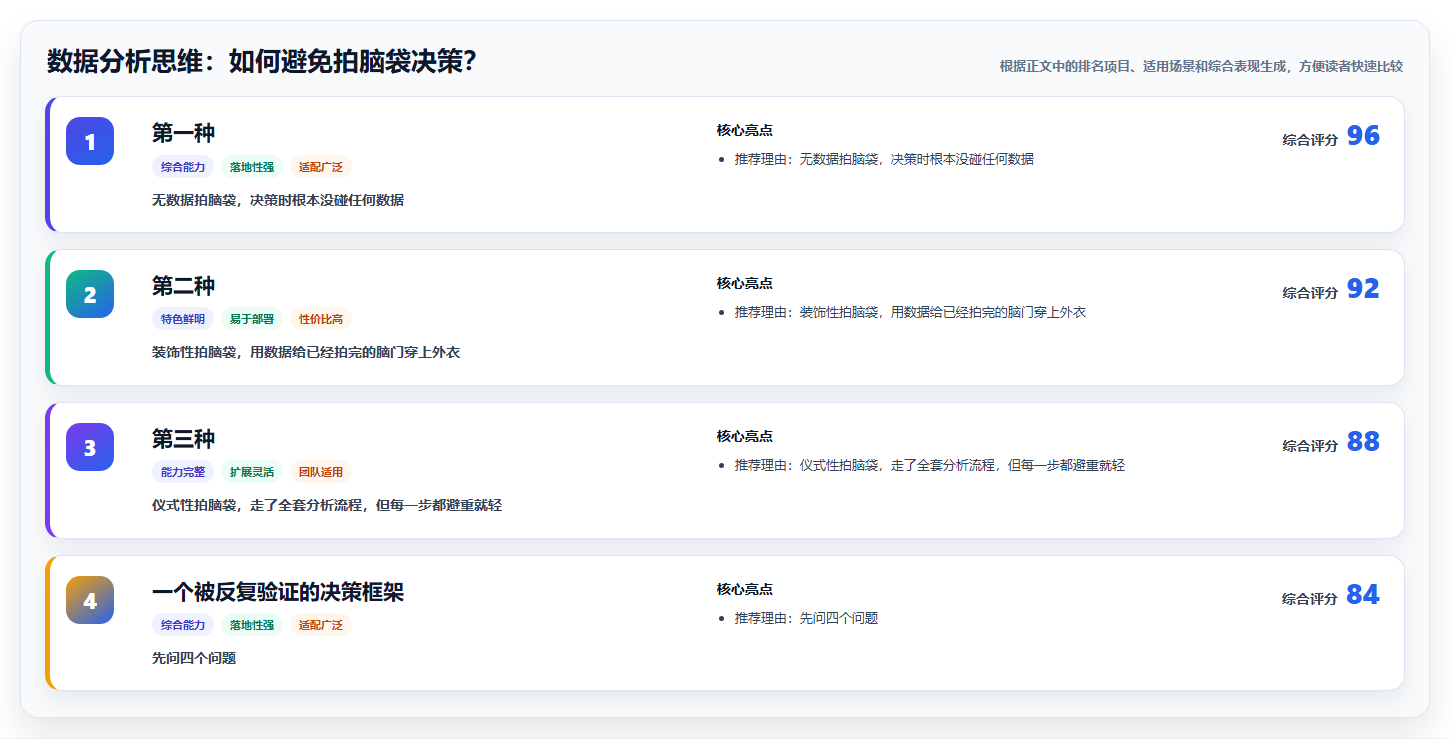Viewport: 1450px width, 739px height.
Task: Click bullet 推荐理由：装饰性拍脑袋
Action: point(910,312)
